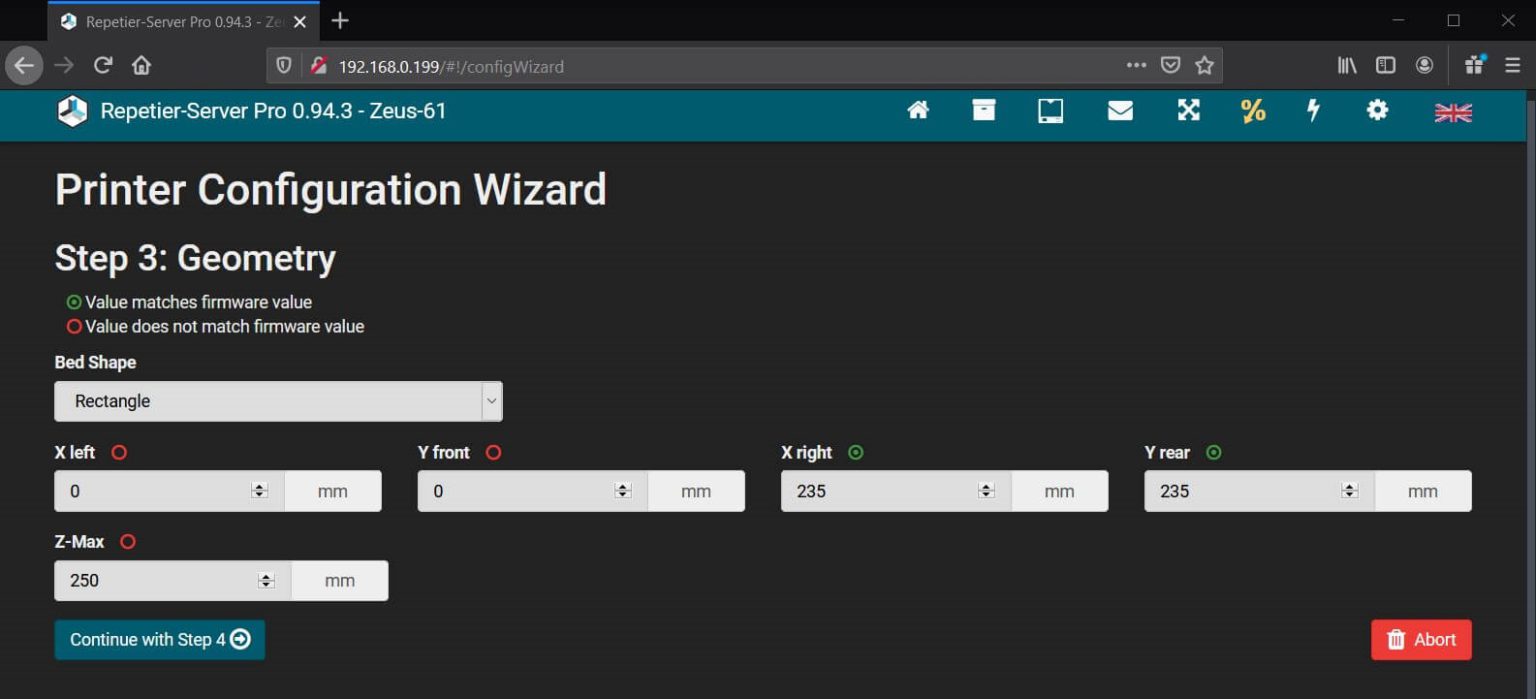Open the Bed Shape dropdown
This screenshot has height=699, width=1536.
click(x=278, y=400)
